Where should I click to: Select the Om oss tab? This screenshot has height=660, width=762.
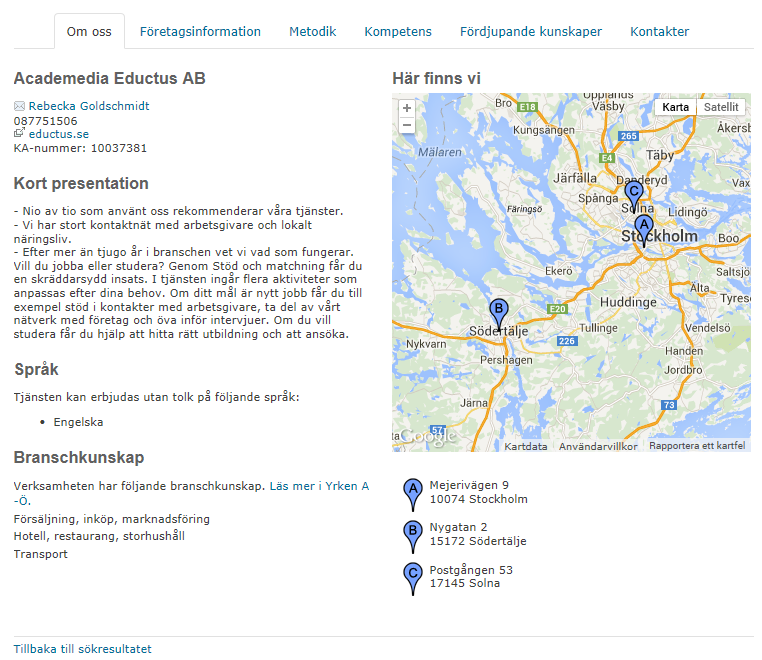(x=89, y=32)
